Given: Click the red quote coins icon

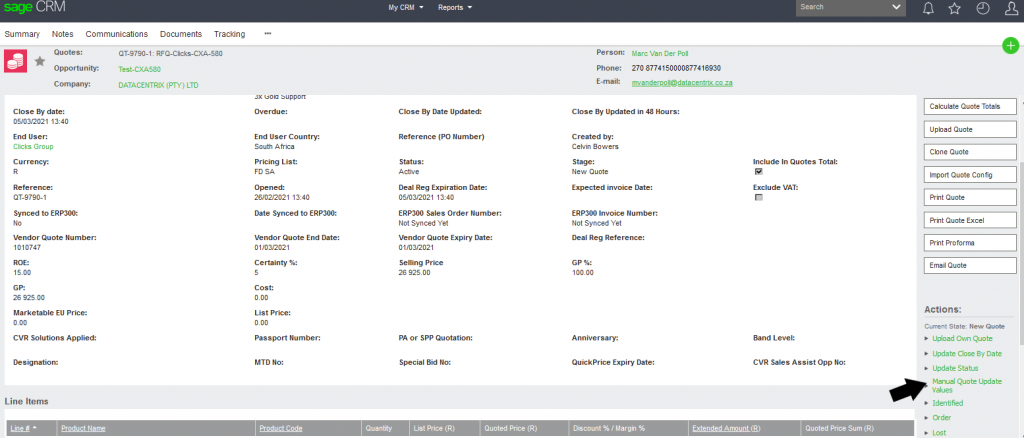Looking at the screenshot, I should [x=16, y=61].
